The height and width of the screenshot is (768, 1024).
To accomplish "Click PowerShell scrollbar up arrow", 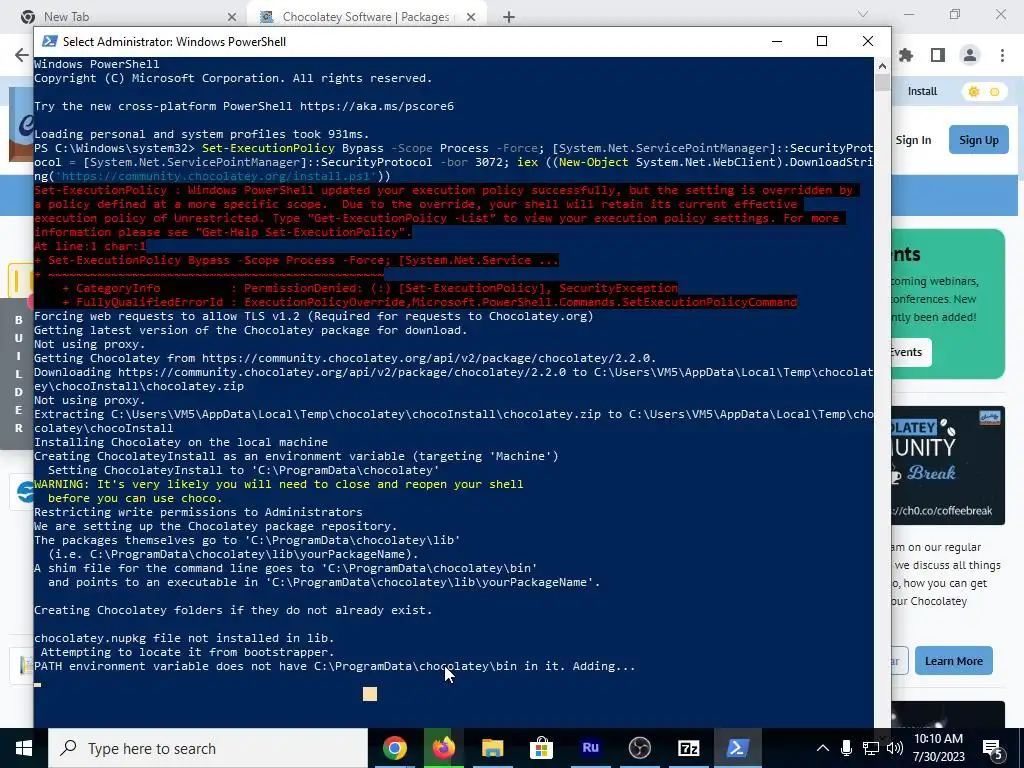I will (x=882, y=65).
